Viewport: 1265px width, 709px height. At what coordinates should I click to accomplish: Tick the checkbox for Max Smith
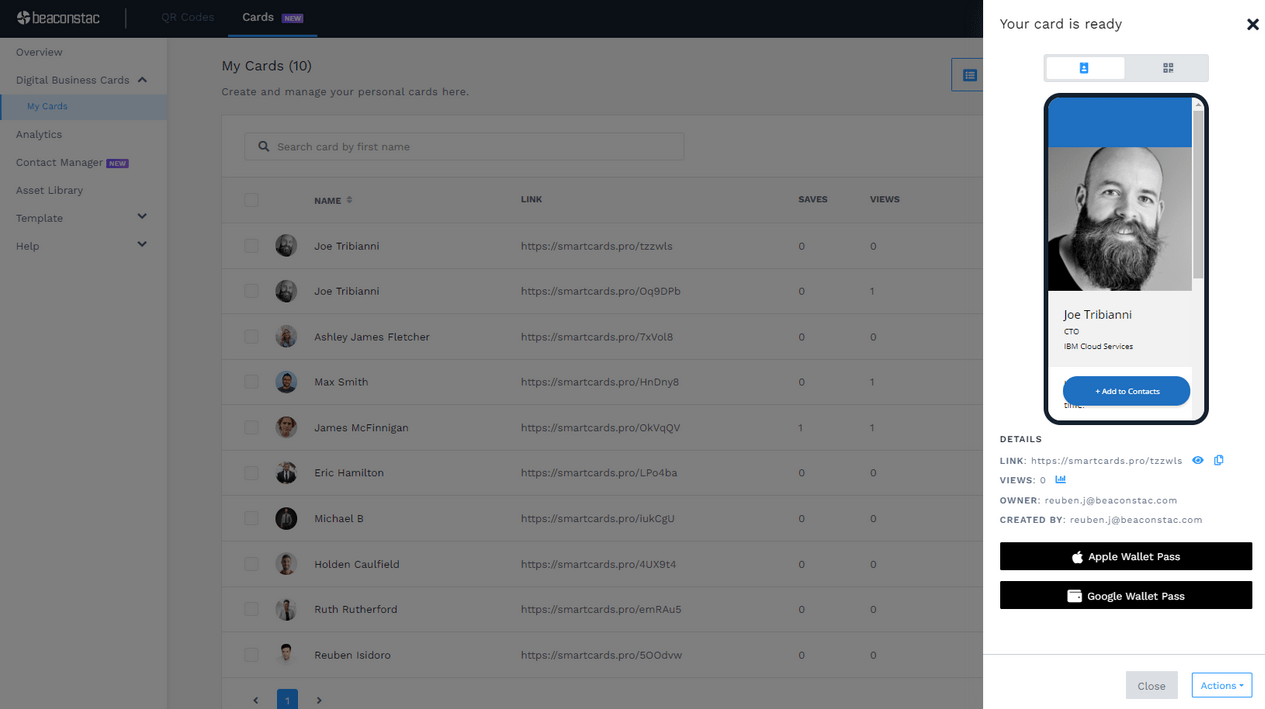(x=251, y=382)
